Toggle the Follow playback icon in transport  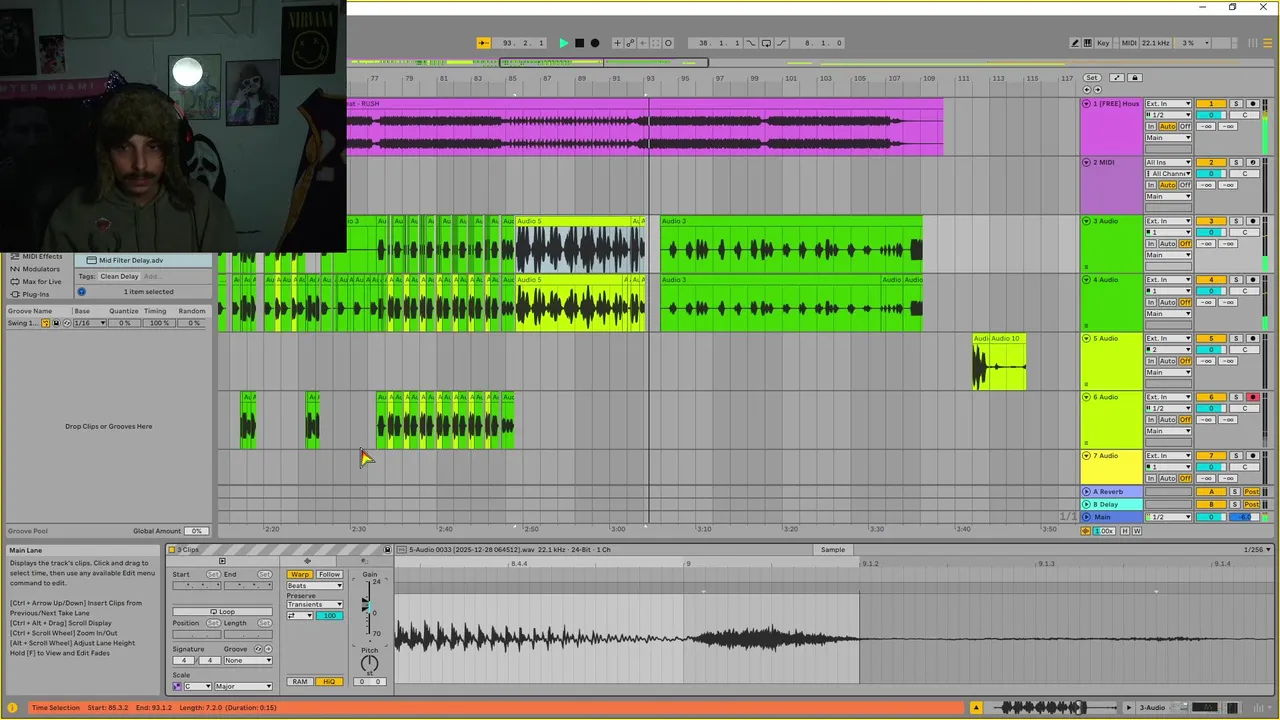pos(484,43)
